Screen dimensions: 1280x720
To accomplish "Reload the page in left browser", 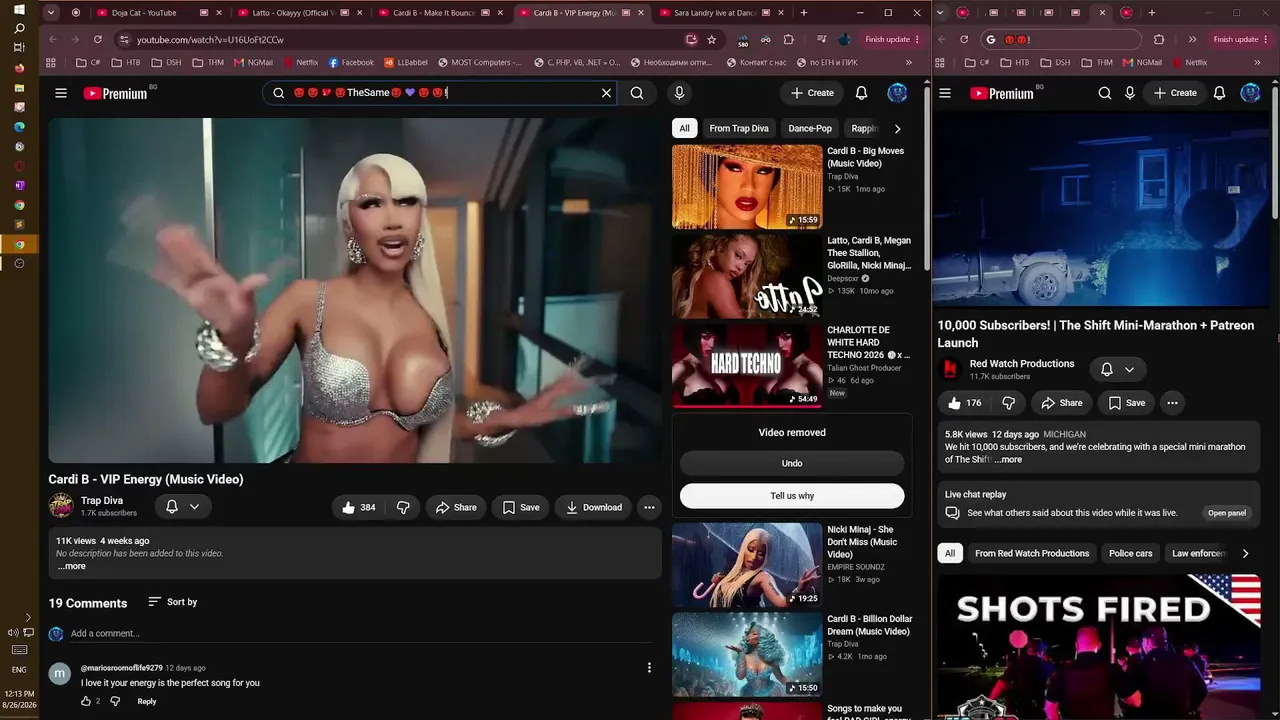I will tap(97, 39).
